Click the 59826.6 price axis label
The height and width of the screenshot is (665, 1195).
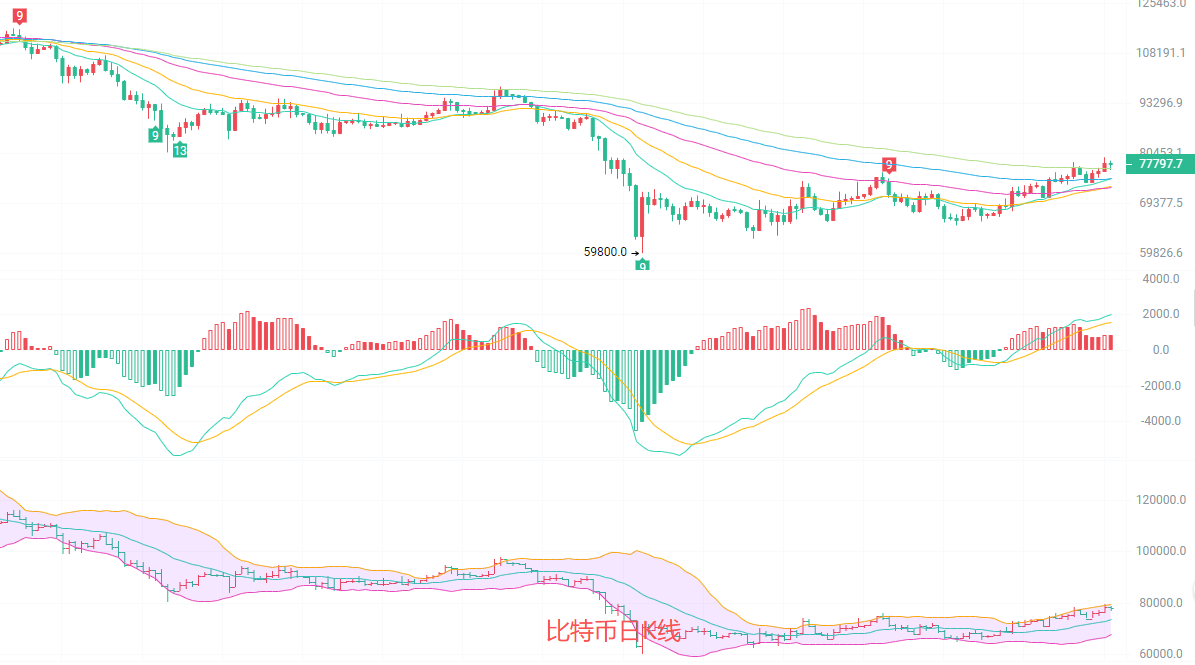[x=1160, y=253]
